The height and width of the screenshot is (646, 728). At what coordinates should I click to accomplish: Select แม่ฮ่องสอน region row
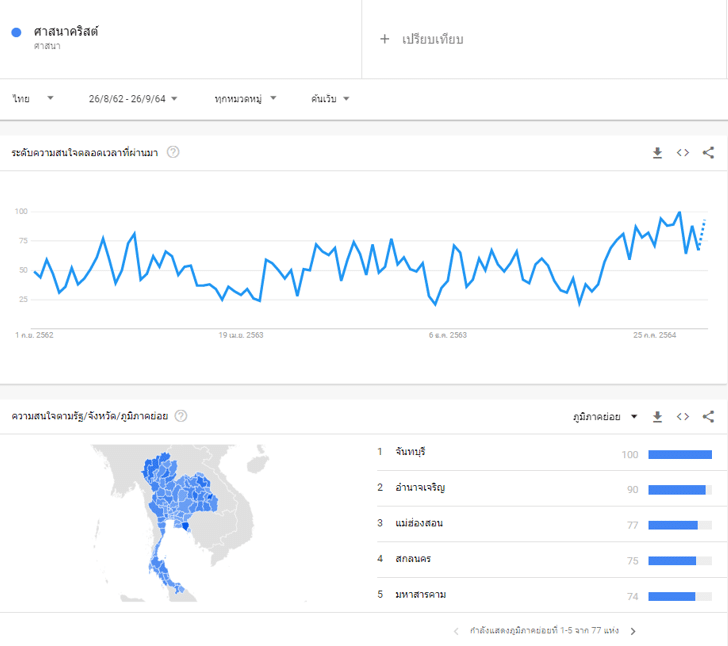(x=419, y=523)
